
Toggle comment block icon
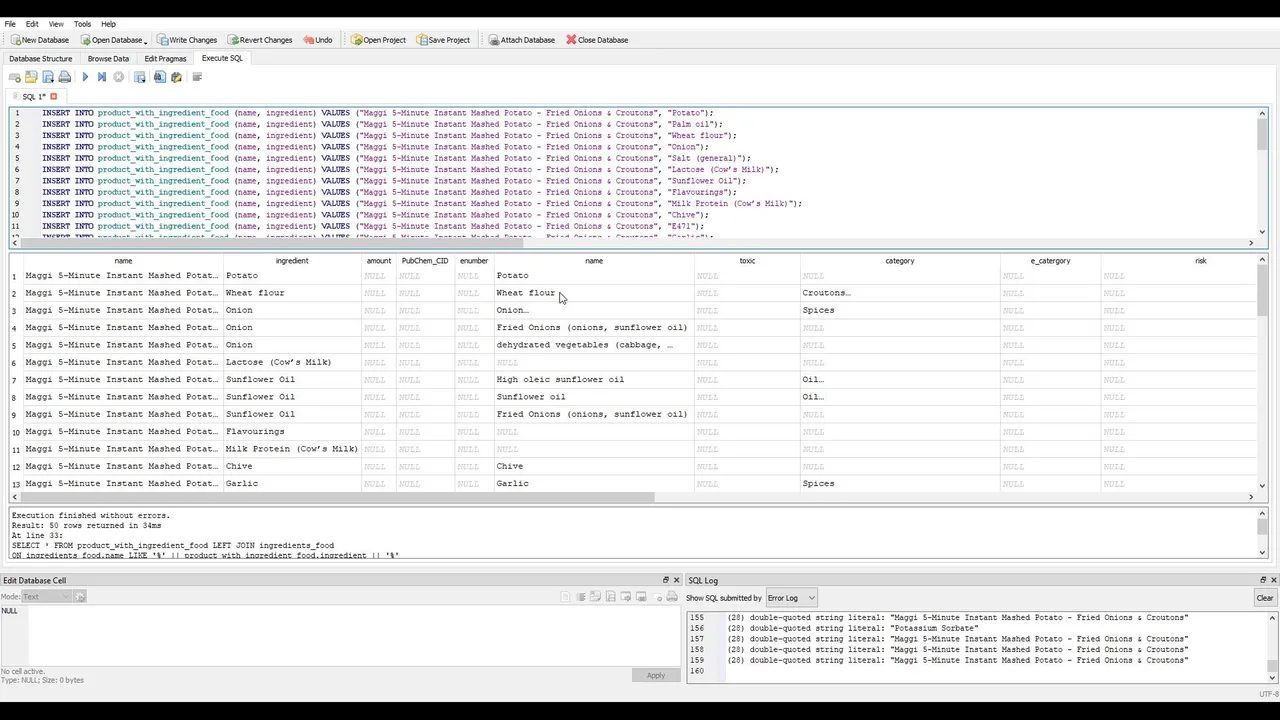(x=197, y=77)
